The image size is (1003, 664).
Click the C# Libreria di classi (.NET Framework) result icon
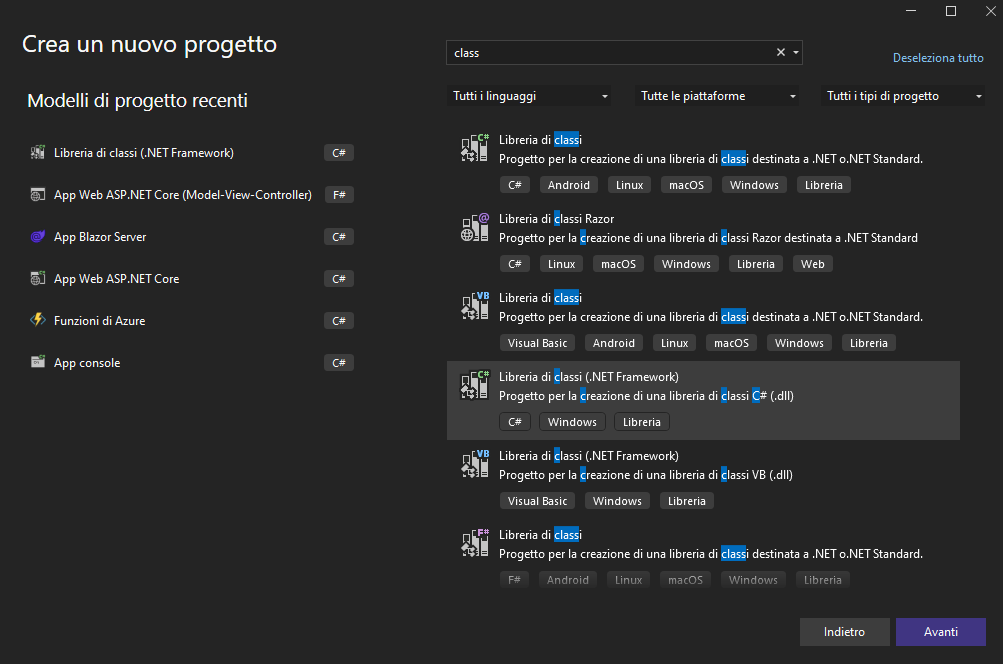(475, 385)
